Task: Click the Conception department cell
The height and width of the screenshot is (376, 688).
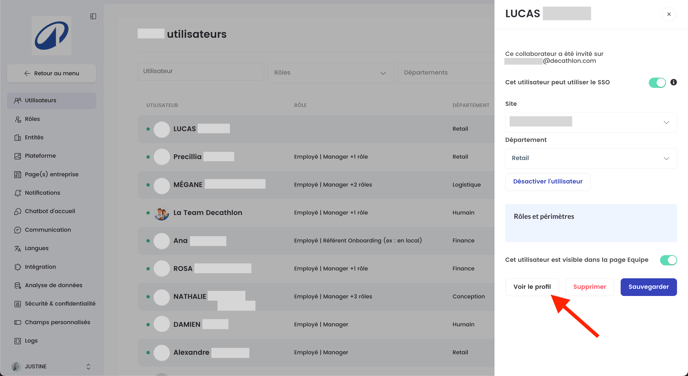Action: 469,297
